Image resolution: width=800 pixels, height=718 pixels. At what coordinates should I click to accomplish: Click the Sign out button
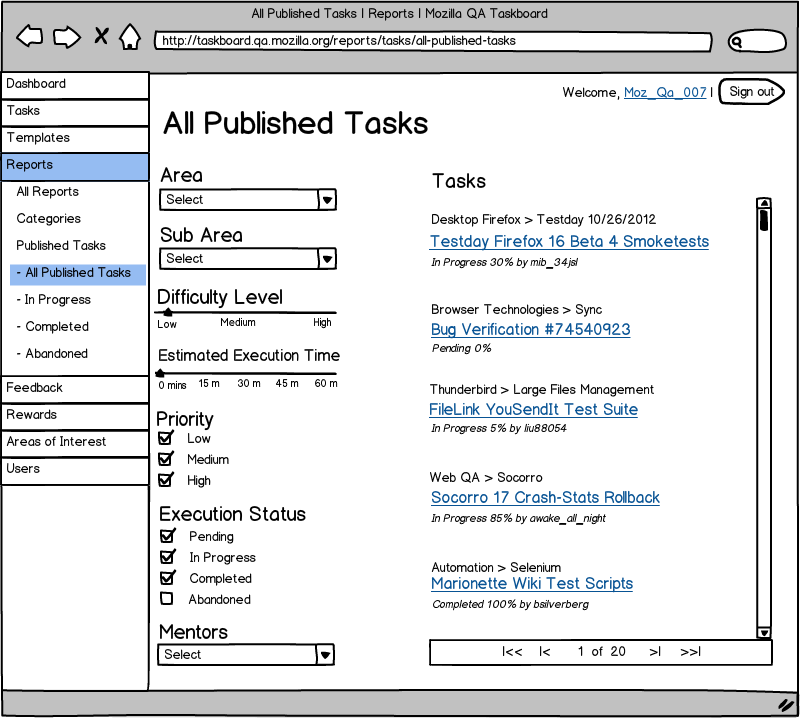tap(752, 92)
